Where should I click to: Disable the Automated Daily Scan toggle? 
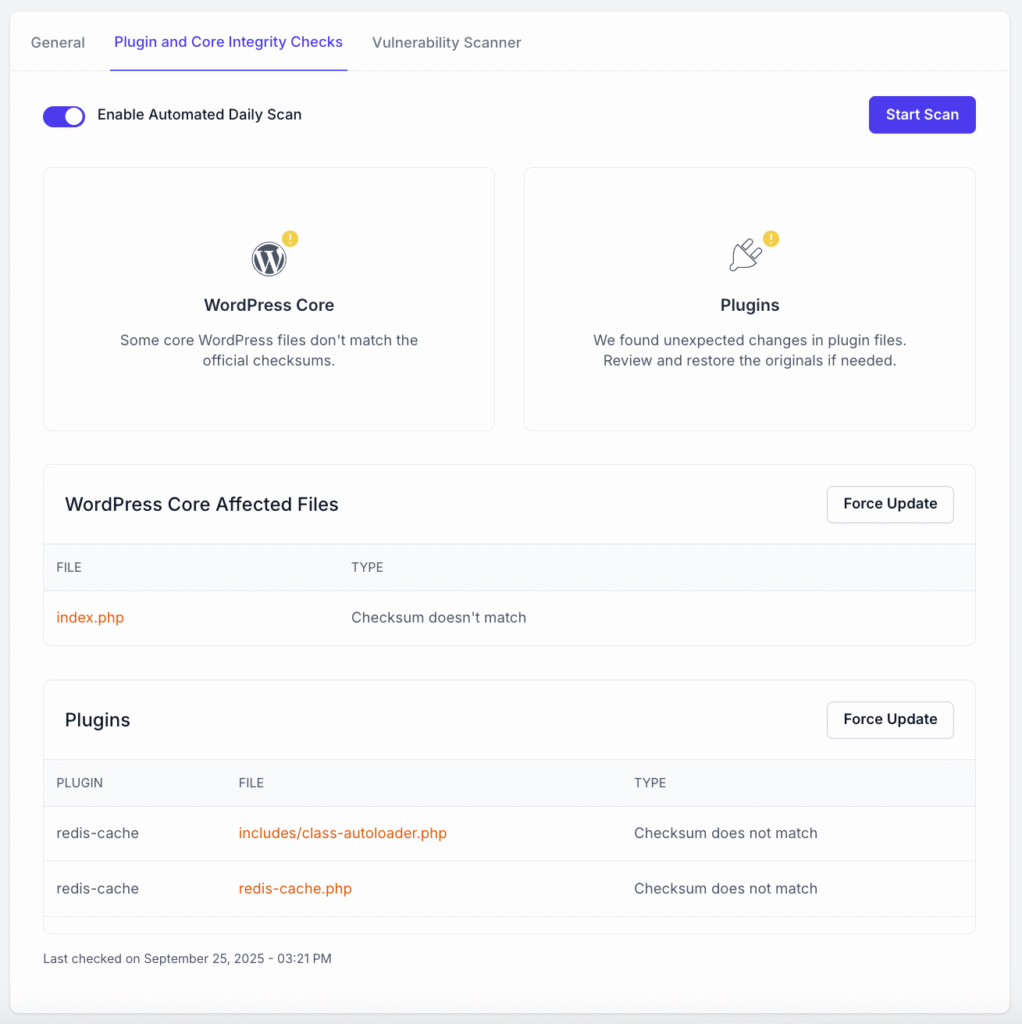(x=64, y=116)
